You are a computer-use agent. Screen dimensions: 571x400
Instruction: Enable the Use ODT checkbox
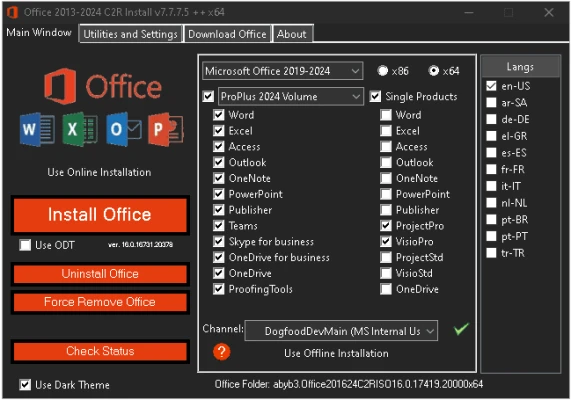(x=25, y=245)
